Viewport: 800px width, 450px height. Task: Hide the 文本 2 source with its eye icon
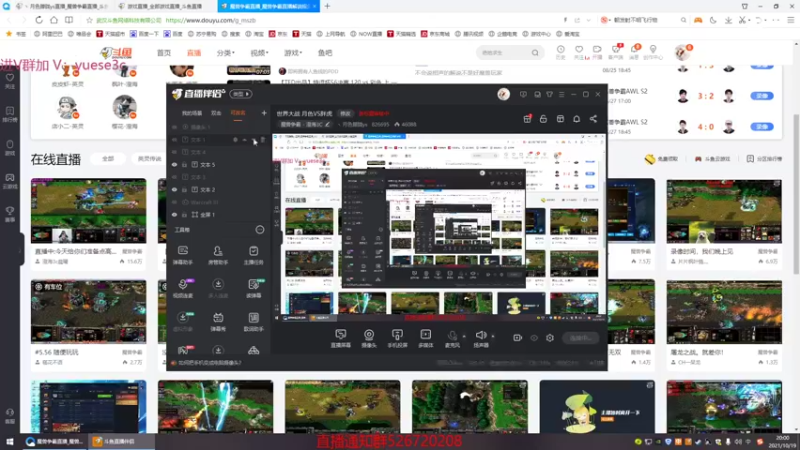click(174, 190)
